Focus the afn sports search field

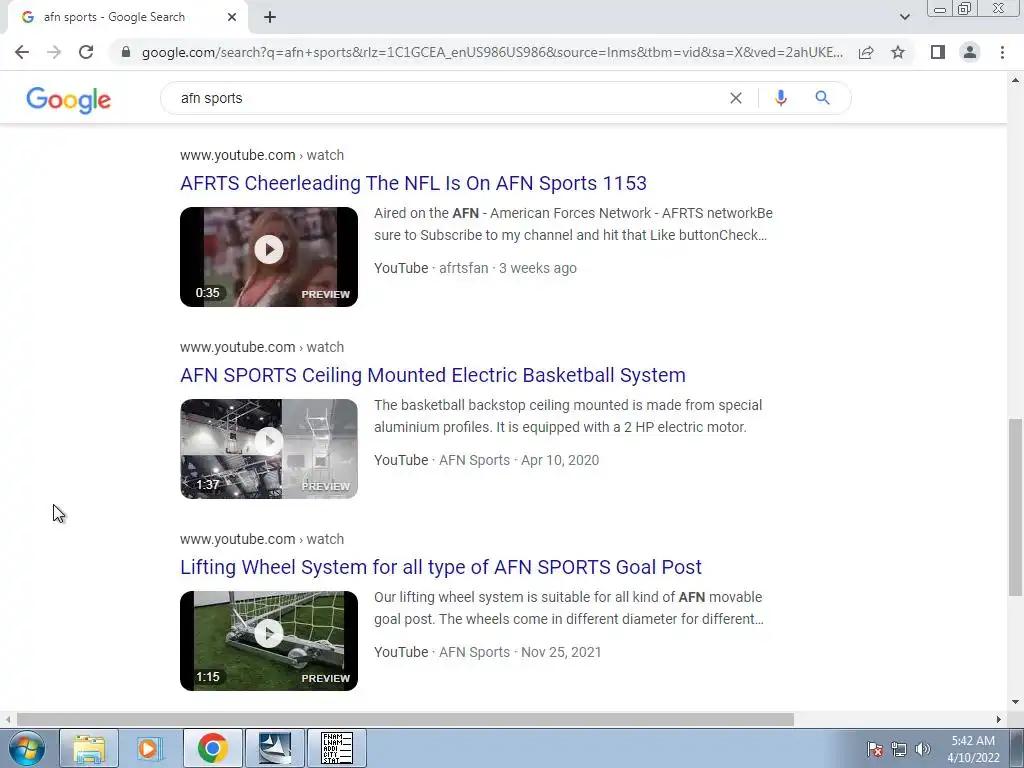tap(451, 98)
